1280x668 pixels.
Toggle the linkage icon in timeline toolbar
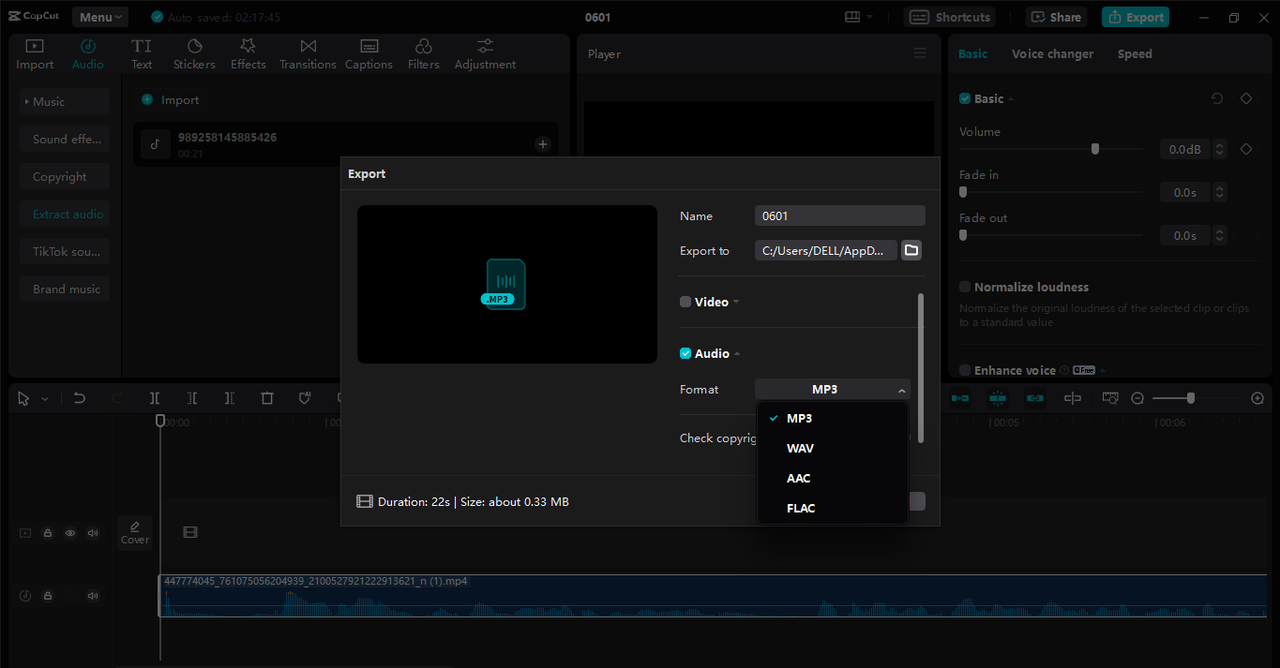pyautogui.click(x=1035, y=398)
